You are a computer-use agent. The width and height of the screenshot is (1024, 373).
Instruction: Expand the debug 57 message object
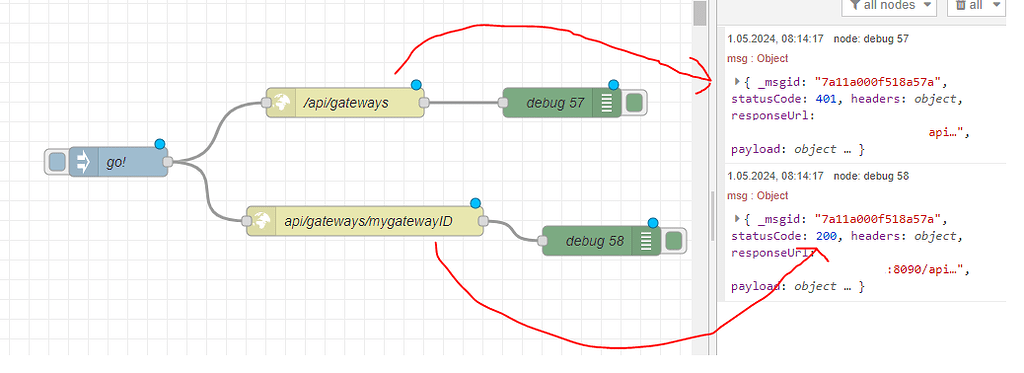[737, 82]
